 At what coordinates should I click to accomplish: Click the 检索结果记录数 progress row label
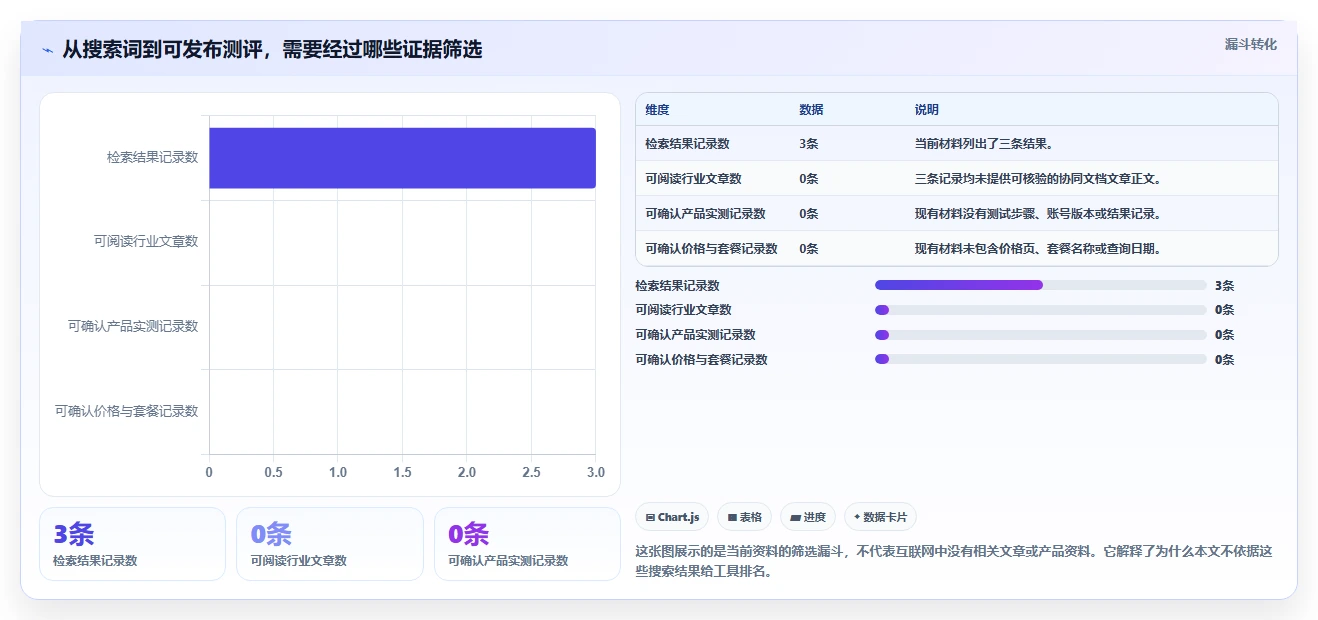[677, 286]
